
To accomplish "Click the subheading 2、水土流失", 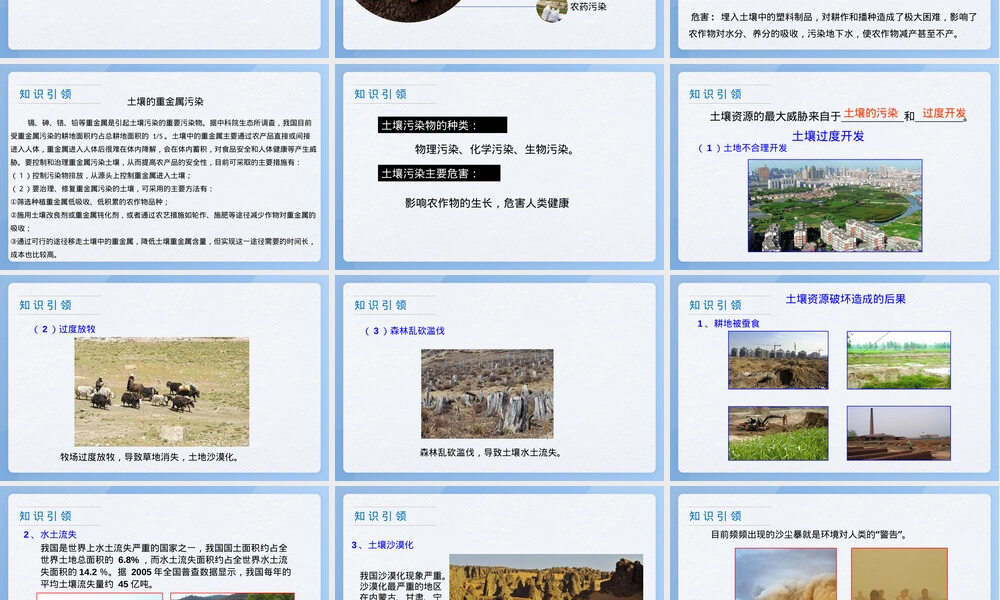I will click(x=50, y=534).
